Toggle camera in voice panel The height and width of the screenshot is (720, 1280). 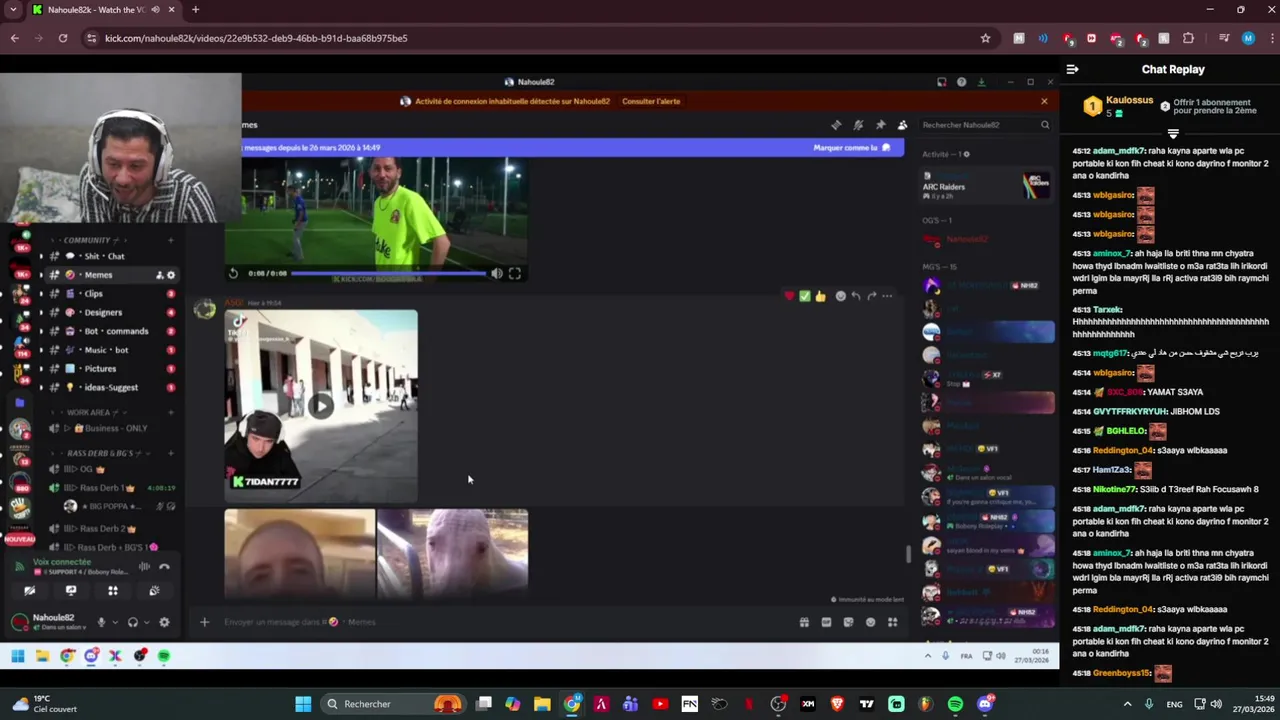(29, 591)
